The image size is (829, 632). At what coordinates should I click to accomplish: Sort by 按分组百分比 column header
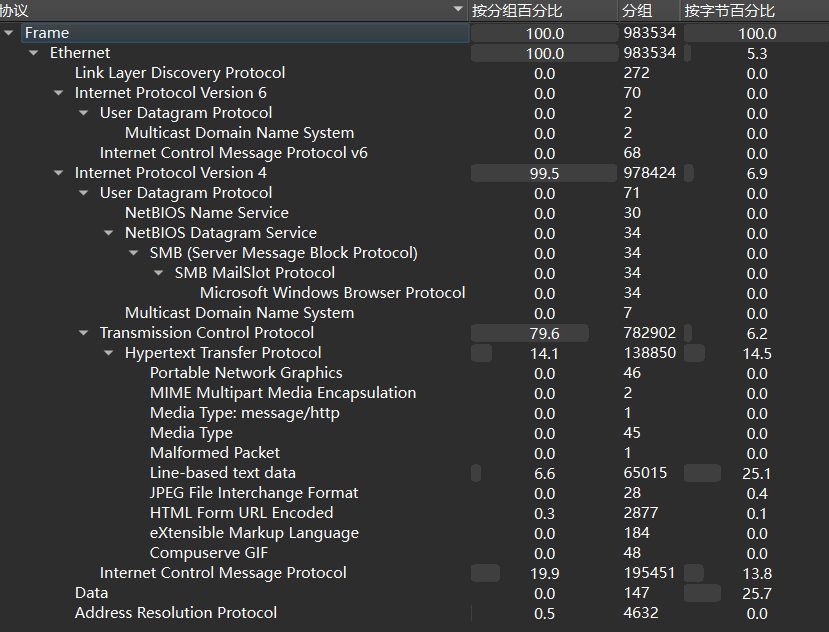click(517, 10)
